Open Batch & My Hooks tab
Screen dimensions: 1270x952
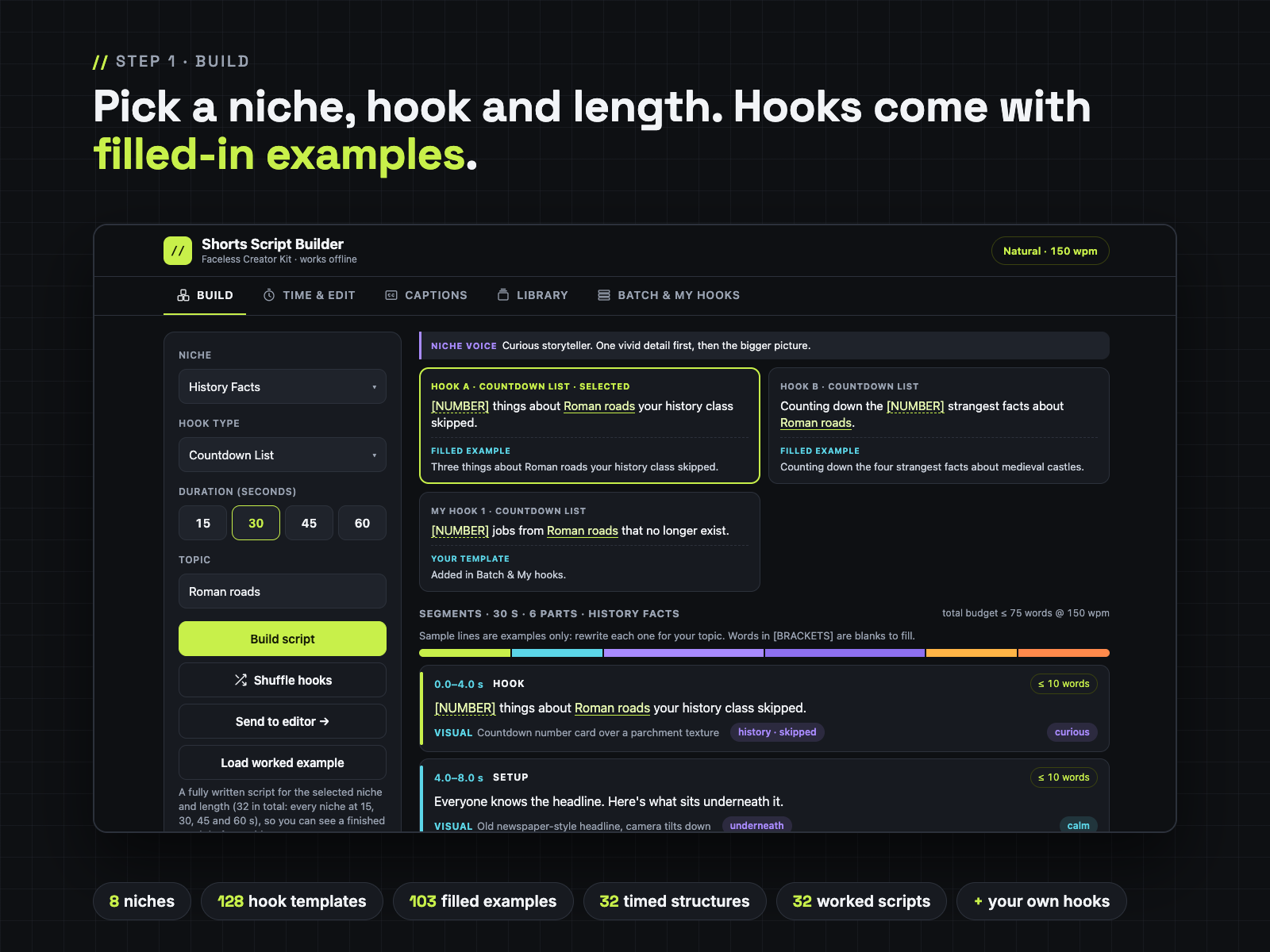click(x=669, y=295)
